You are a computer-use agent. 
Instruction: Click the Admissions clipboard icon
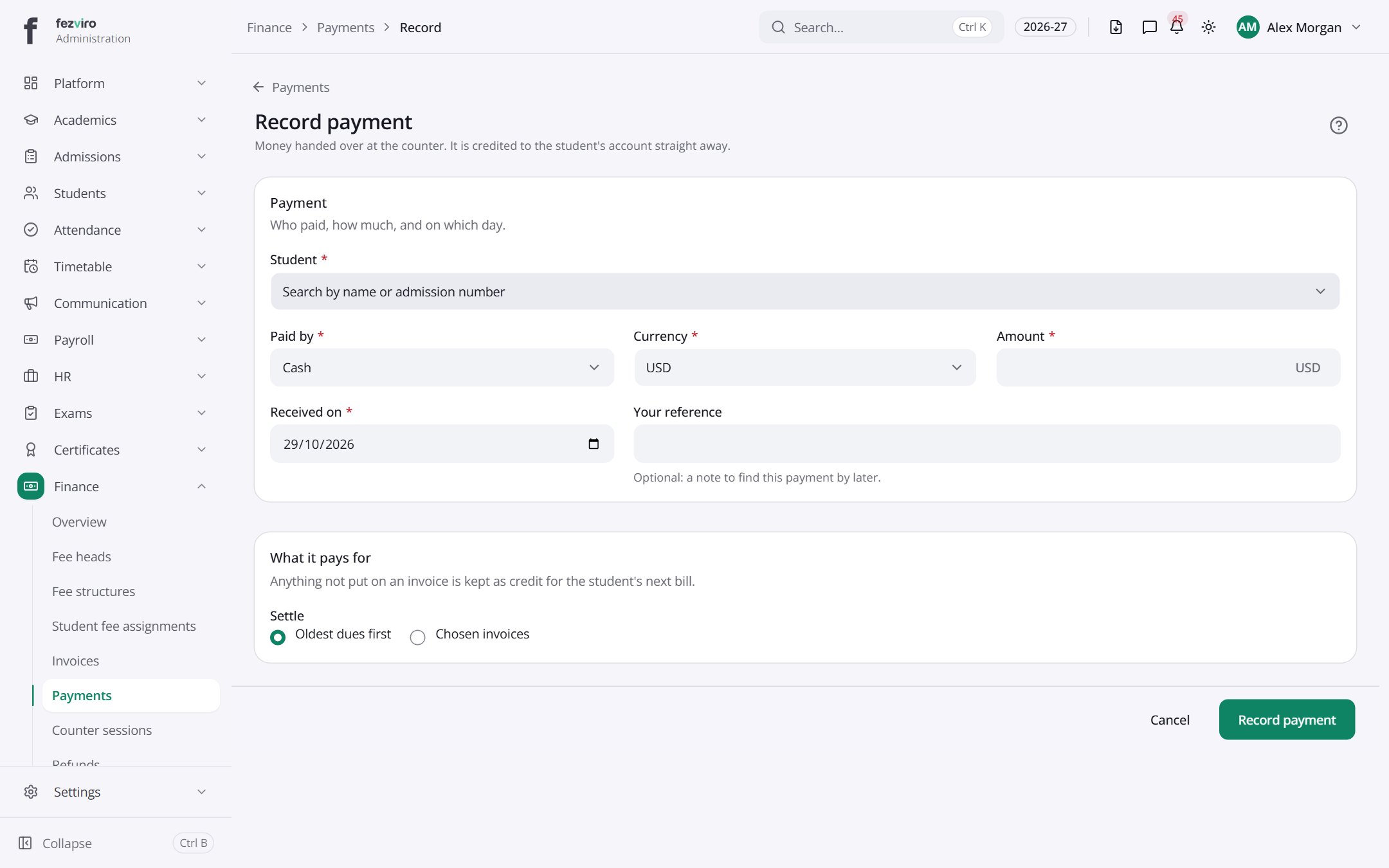(31, 156)
